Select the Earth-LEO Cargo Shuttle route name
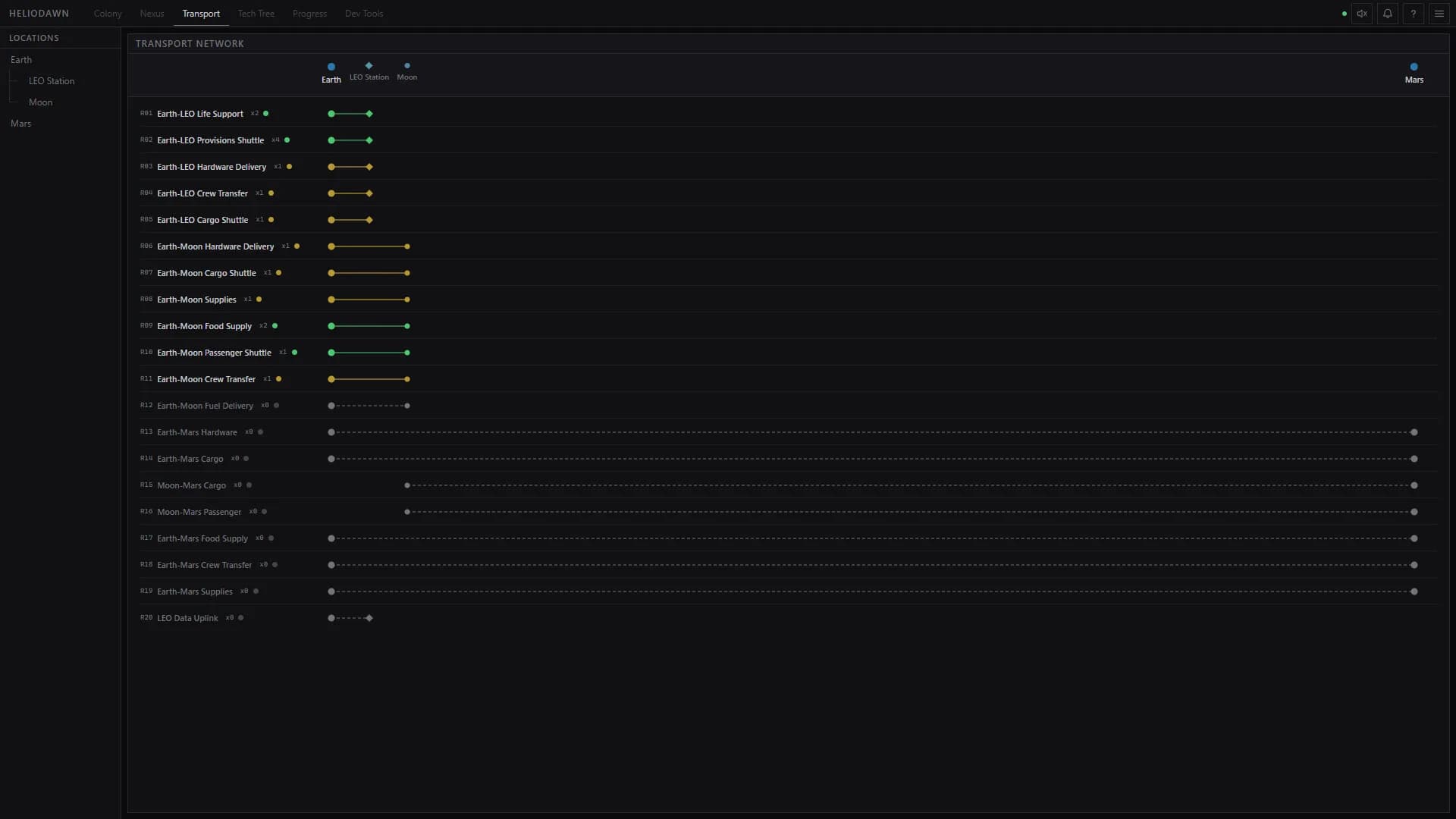 202,220
